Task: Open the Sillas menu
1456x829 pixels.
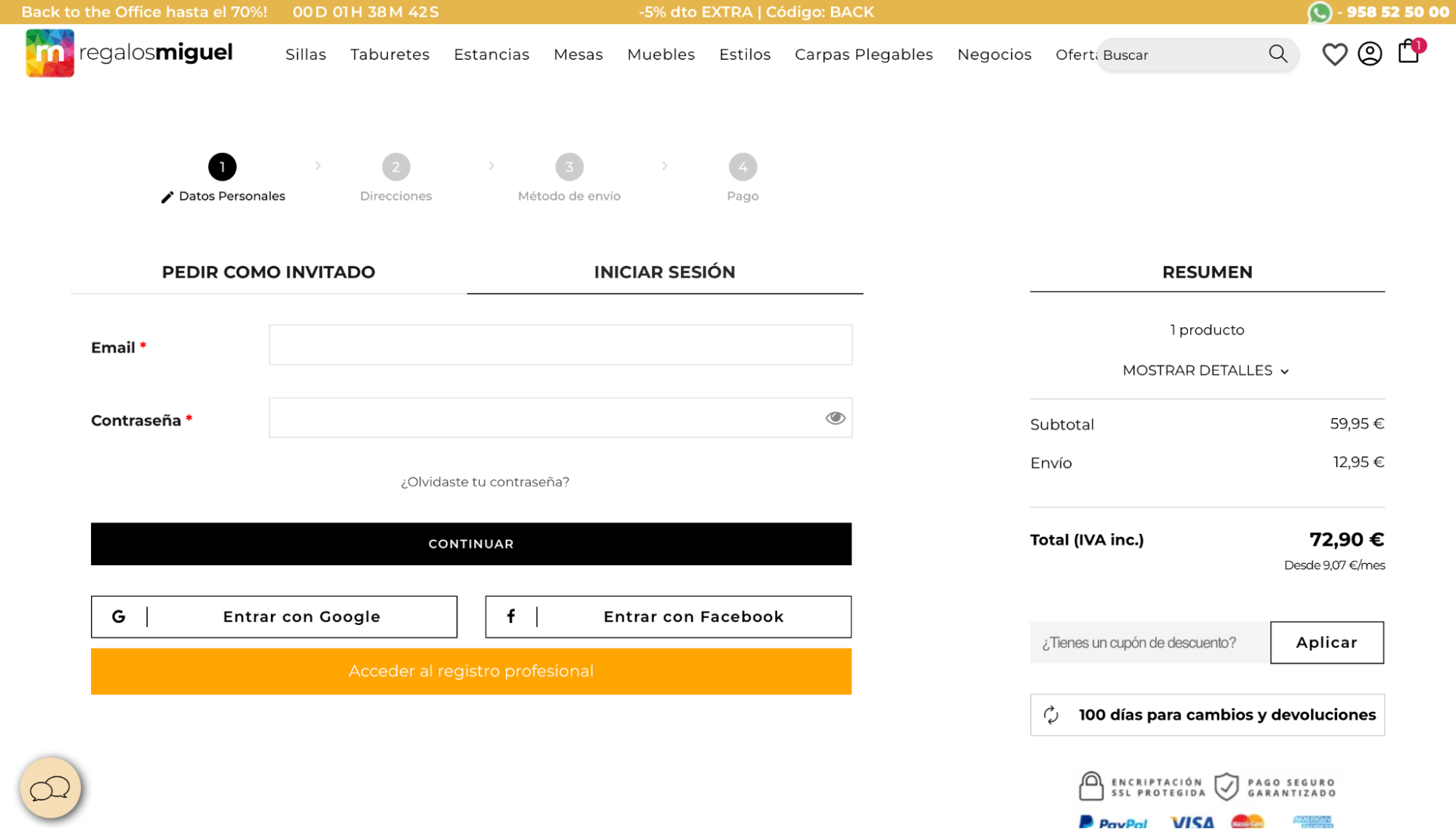Action: pyautogui.click(x=306, y=55)
